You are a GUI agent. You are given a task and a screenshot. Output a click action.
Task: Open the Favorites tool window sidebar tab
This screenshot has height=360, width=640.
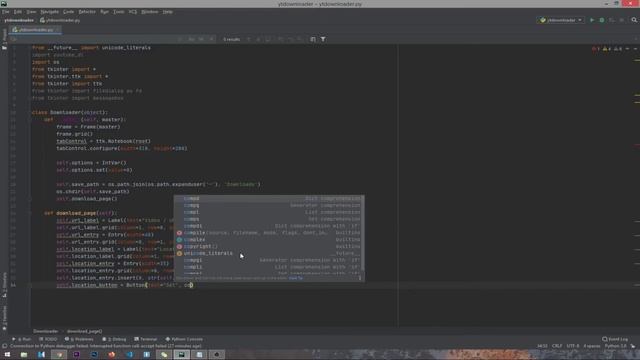(x=4, y=317)
